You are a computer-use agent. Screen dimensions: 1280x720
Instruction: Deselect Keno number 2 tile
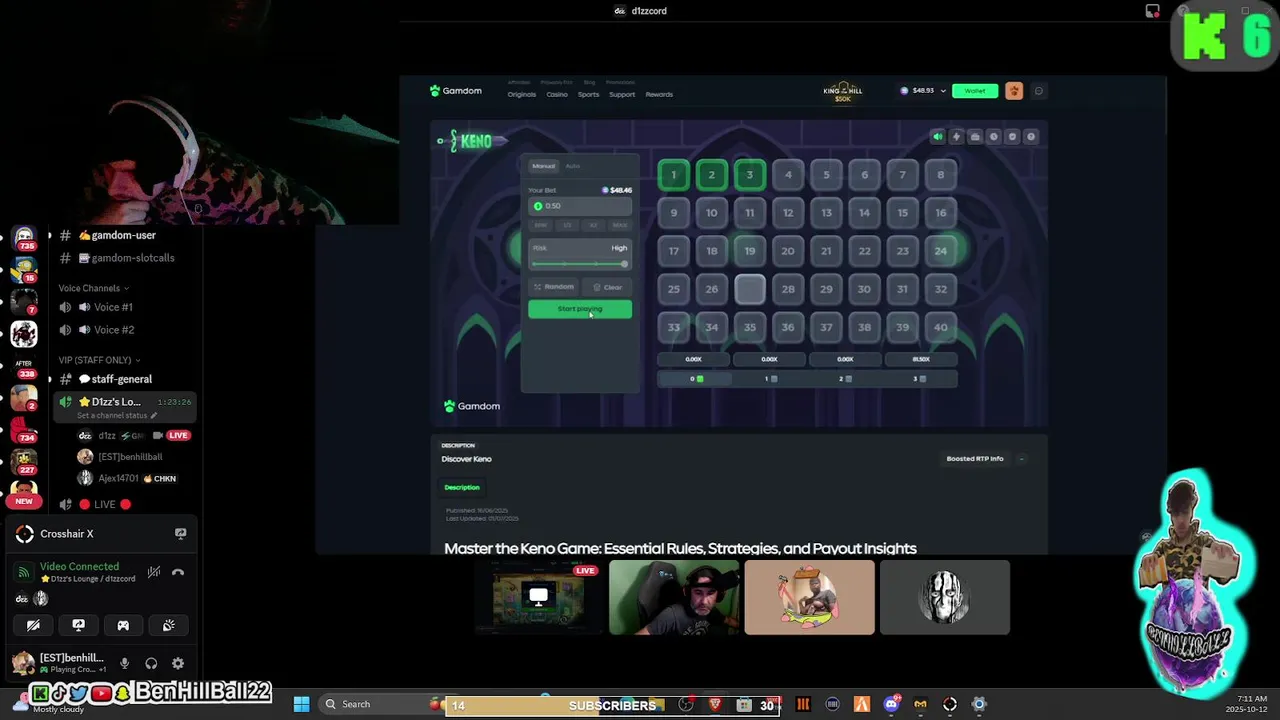(x=712, y=175)
